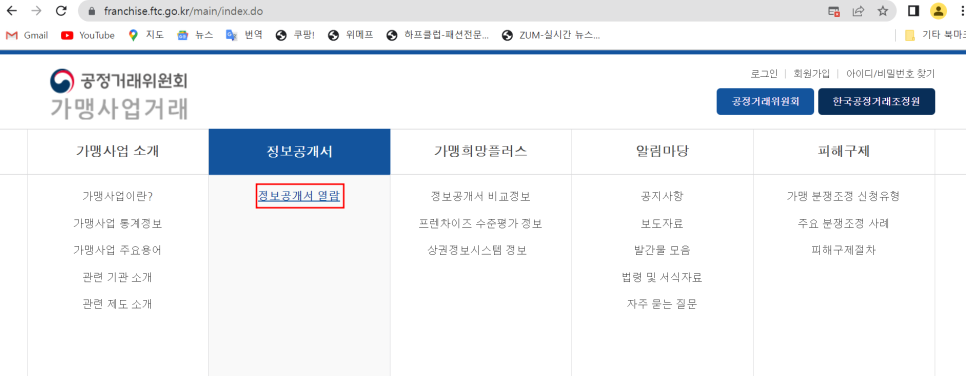Open 공지사항 under 알림마당
The image size is (966, 376).
tap(662, 197)
